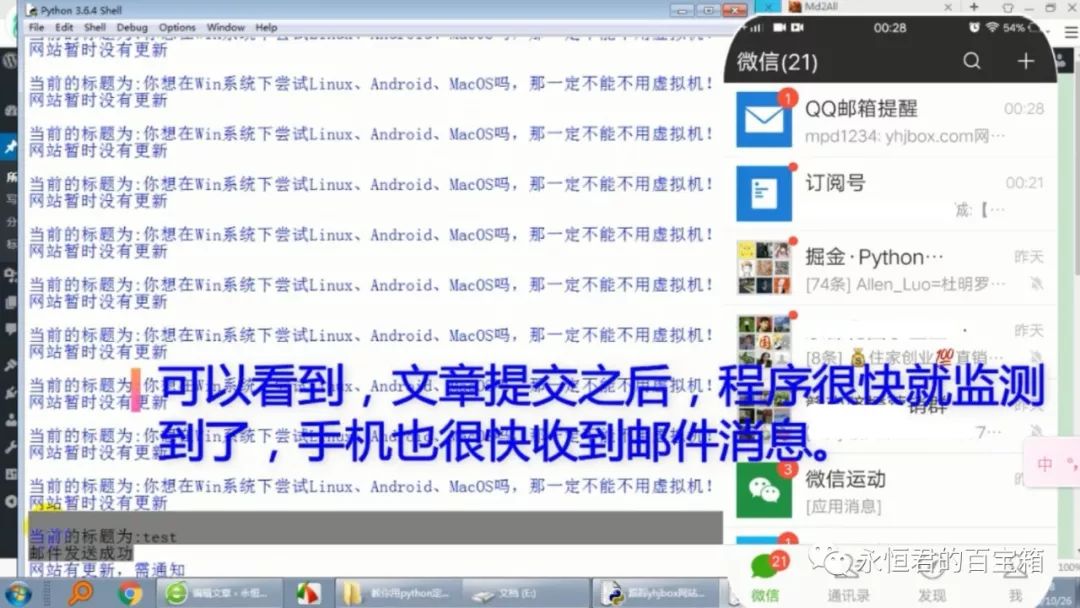The height and width of the screenshot is (608, 1080).
Task: Tap the WeChat plus icon in header
Action: point(1026,61)
